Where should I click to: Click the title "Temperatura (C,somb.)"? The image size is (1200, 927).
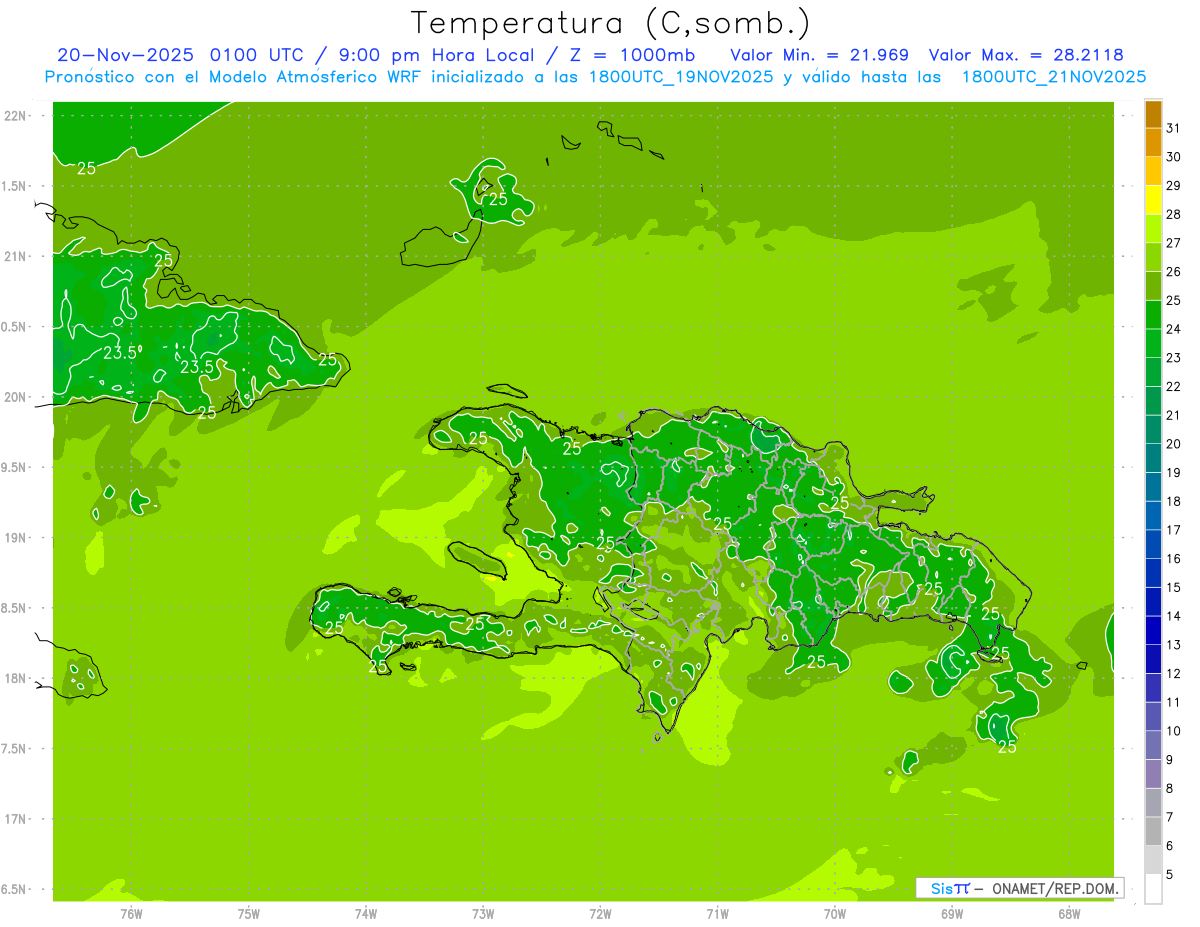click(x=611, y=22)
